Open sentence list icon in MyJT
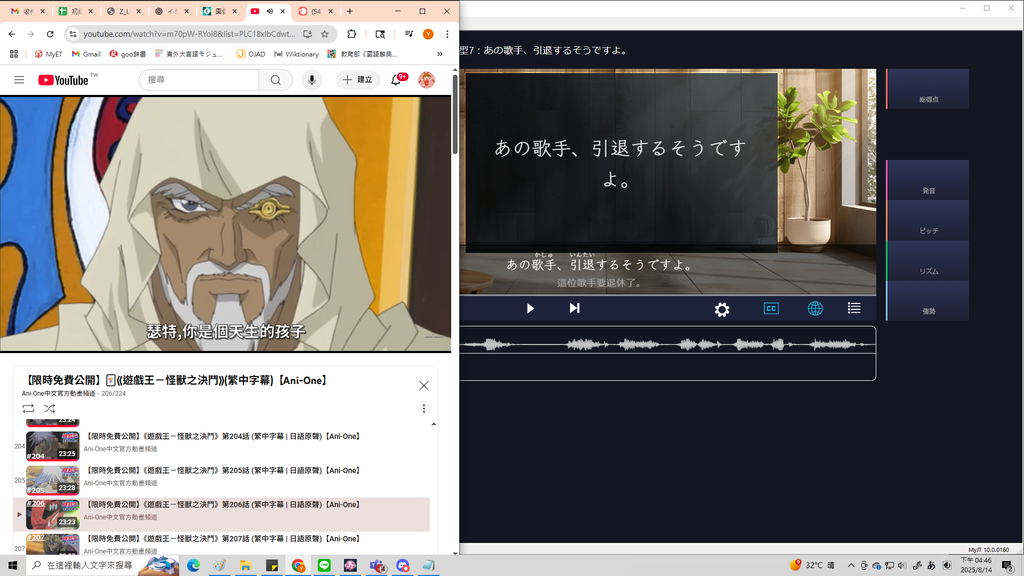The width and height of the screenshot is (1024, 576). tap(854, 309)
